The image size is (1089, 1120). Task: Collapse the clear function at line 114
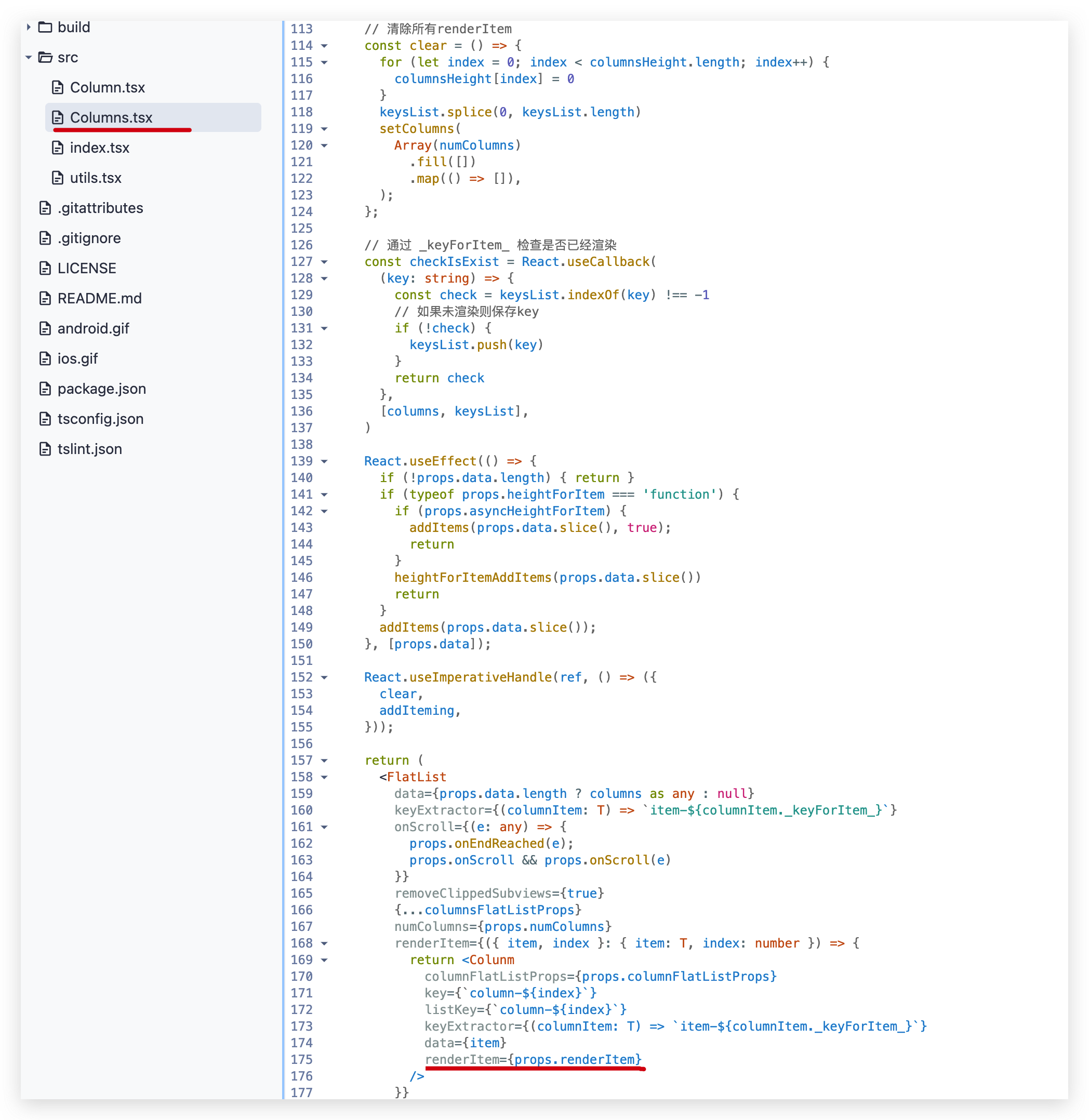coord(324,46)
